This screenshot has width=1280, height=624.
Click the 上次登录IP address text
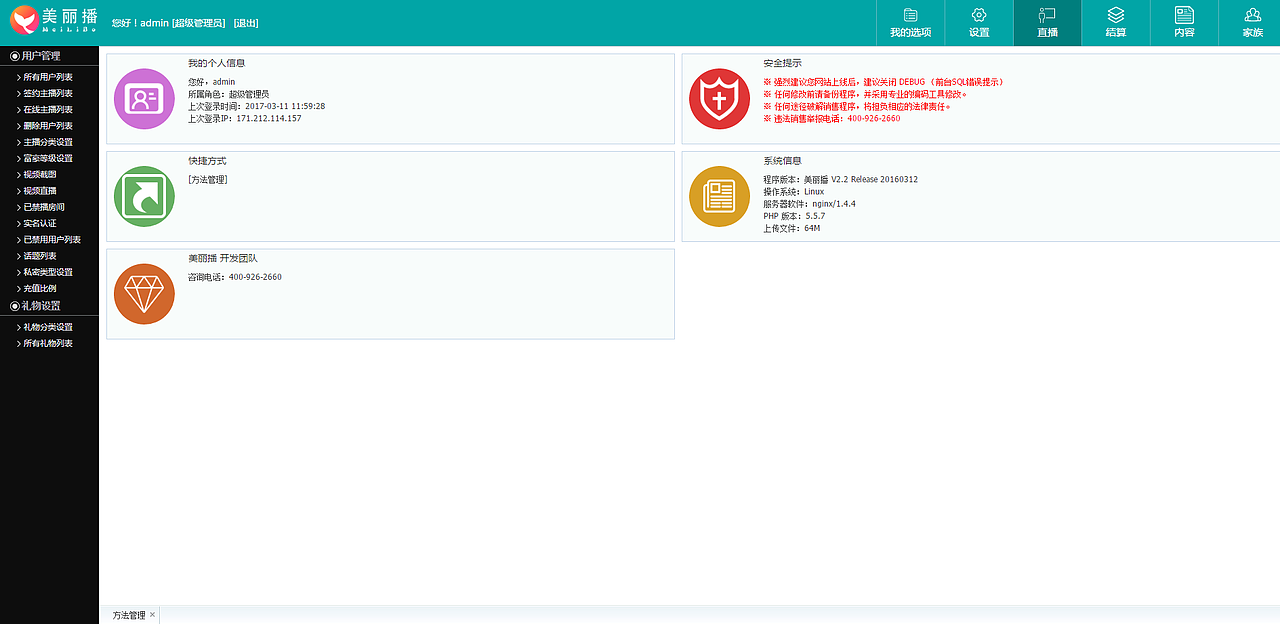click(x=245, y=118)
